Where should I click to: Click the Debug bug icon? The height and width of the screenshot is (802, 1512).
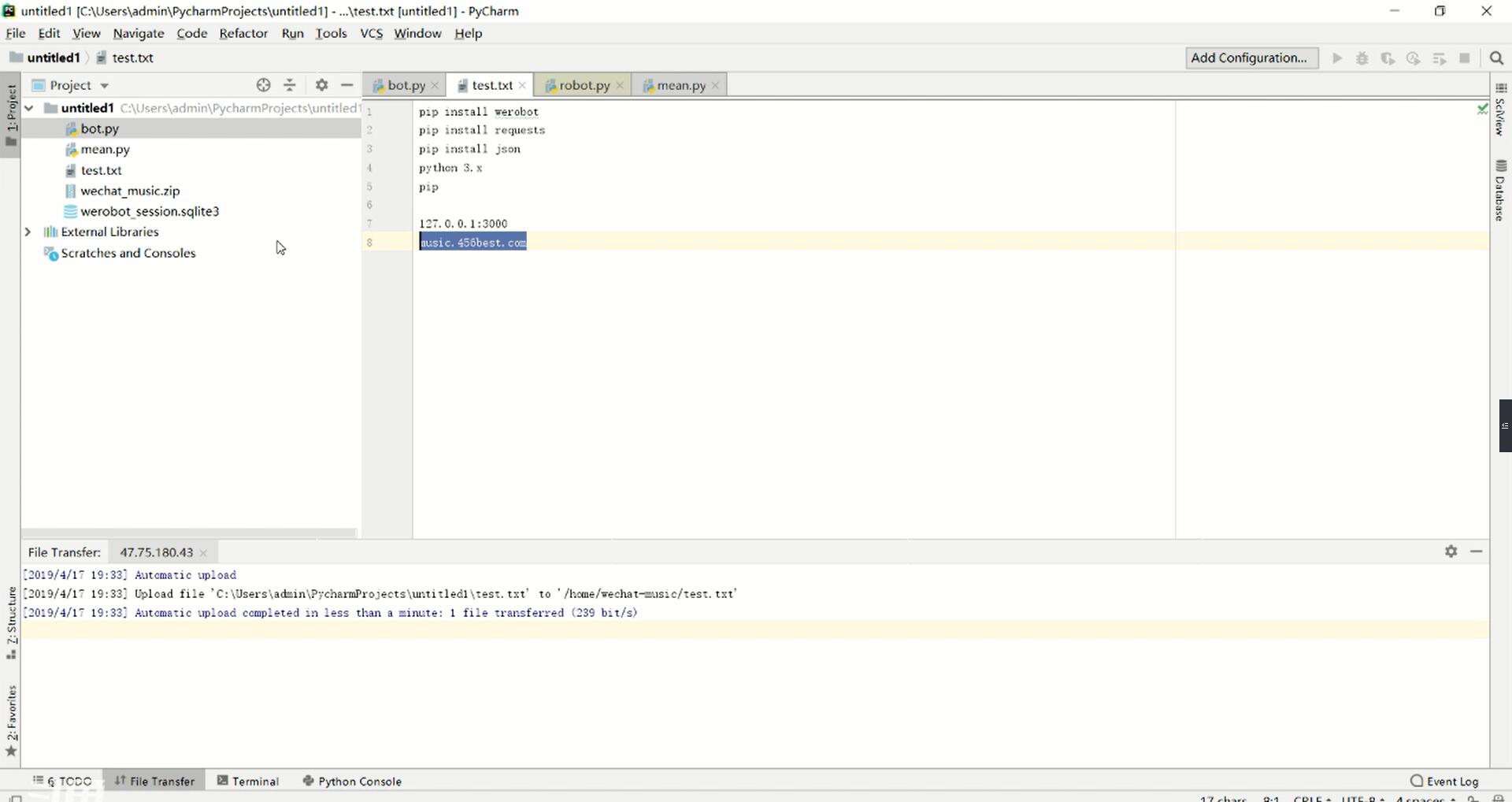1362,58
